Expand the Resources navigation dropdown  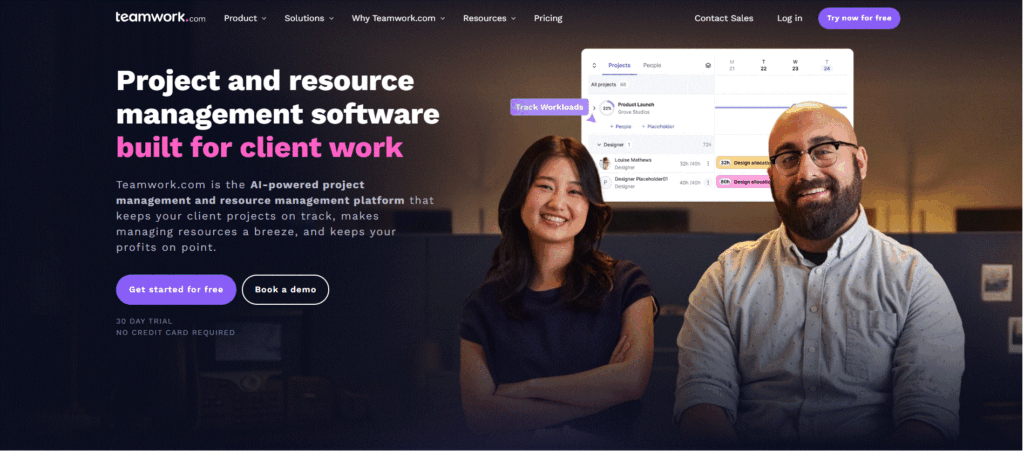coord(489,18)
